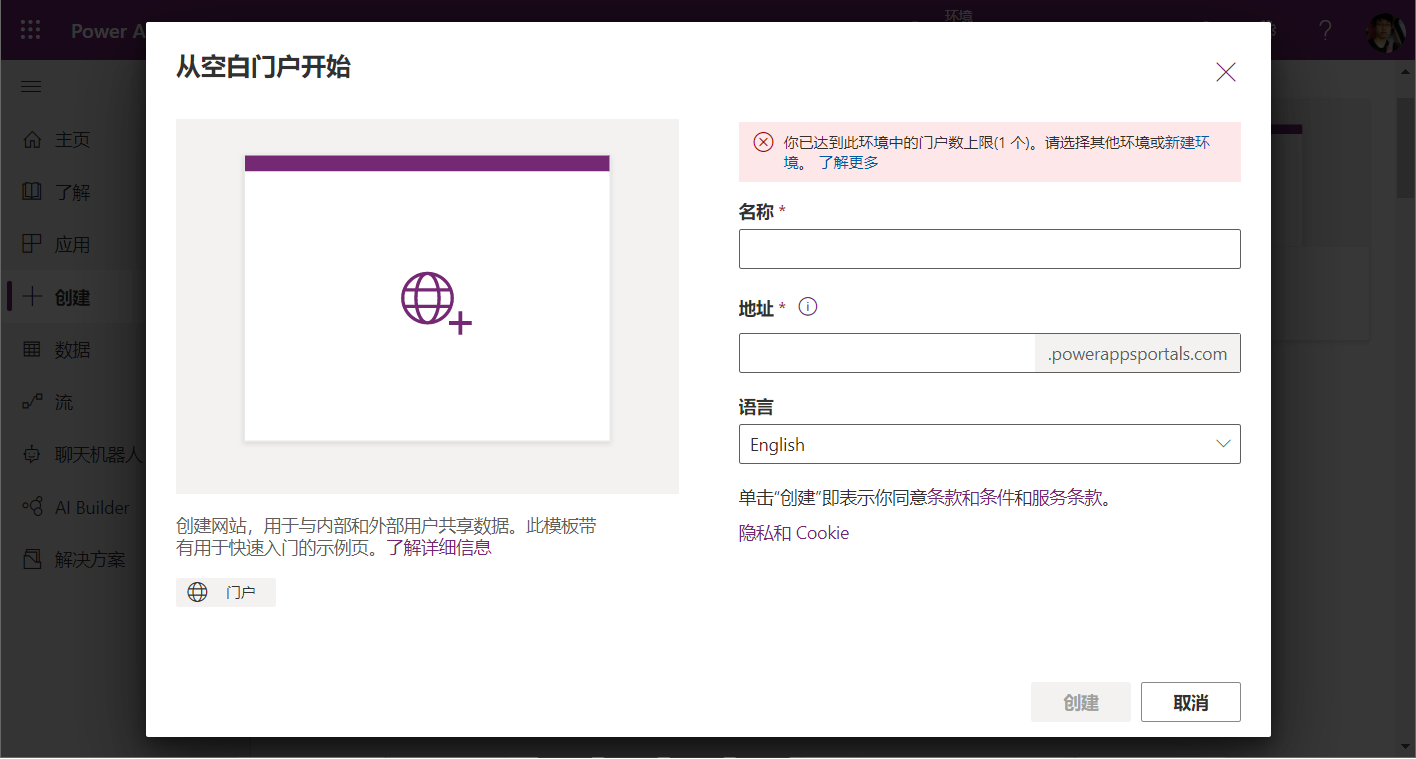This screenshot has height=759, width=1416.
Task: Click the 创建 plus icon
Action: pos(32,297)
